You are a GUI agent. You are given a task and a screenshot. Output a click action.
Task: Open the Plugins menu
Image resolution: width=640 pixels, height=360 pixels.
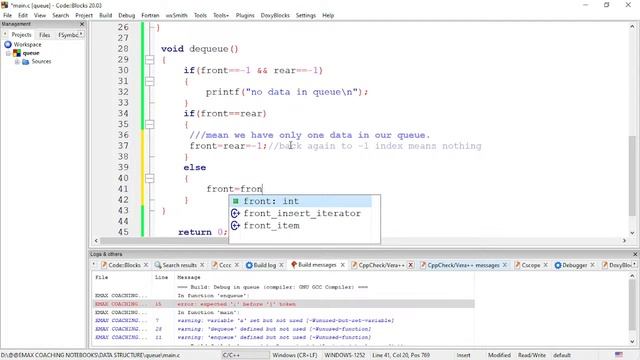(245, 15)
